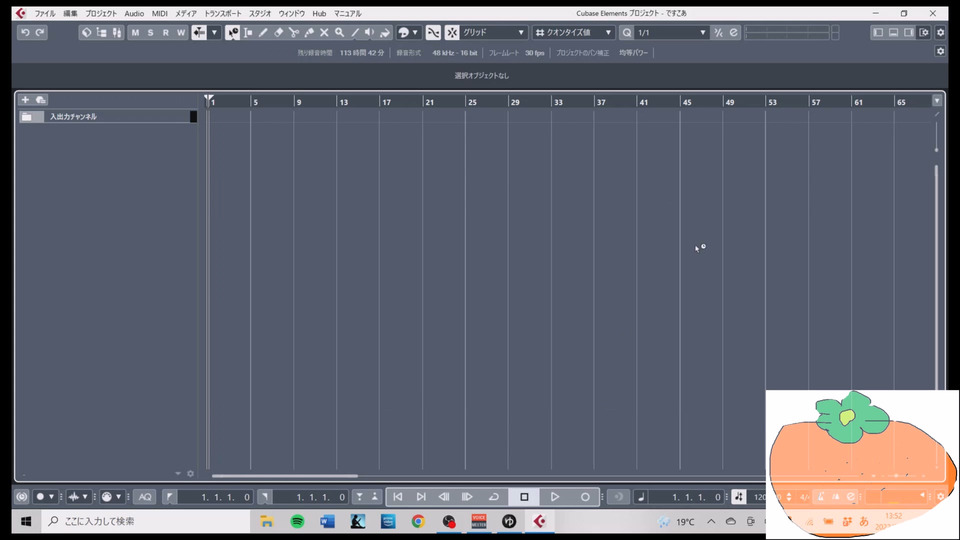Add a track with the plus button
The width and height of the screenshot is (960, 540).
point(25,99)
